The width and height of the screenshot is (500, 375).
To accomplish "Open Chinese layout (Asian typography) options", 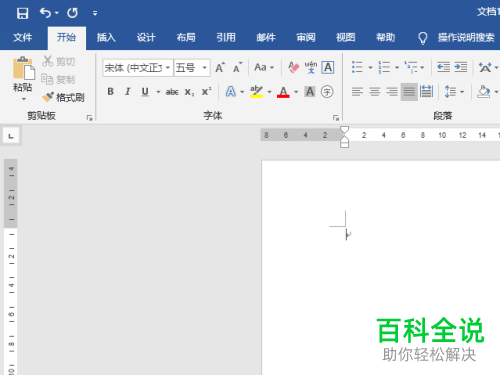I will (x=485, y=67).
